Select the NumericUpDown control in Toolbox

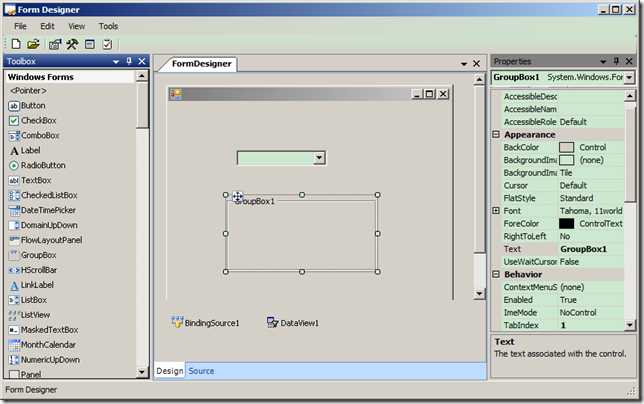tap(44, 360)
